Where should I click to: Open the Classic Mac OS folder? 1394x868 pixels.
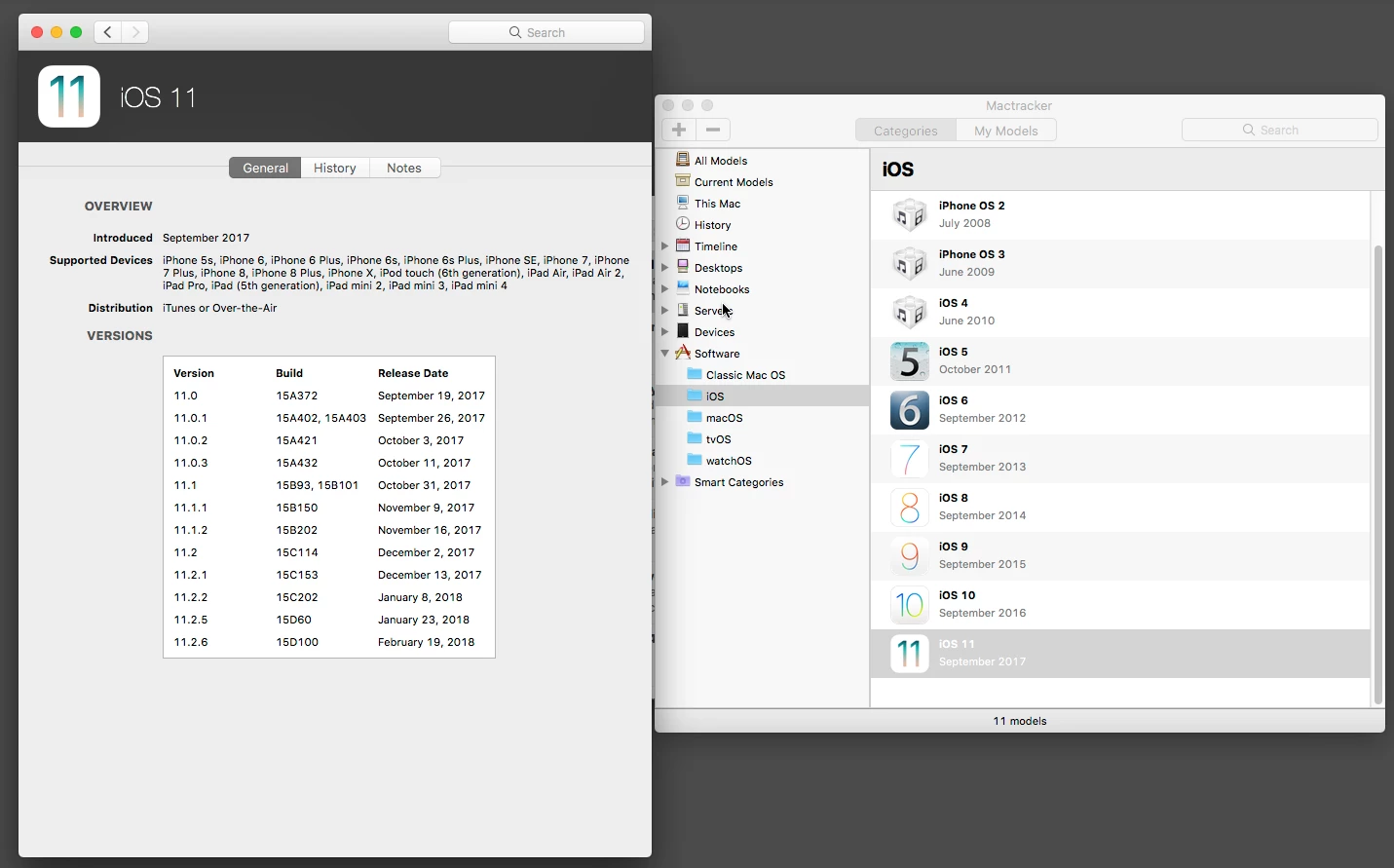735,375
